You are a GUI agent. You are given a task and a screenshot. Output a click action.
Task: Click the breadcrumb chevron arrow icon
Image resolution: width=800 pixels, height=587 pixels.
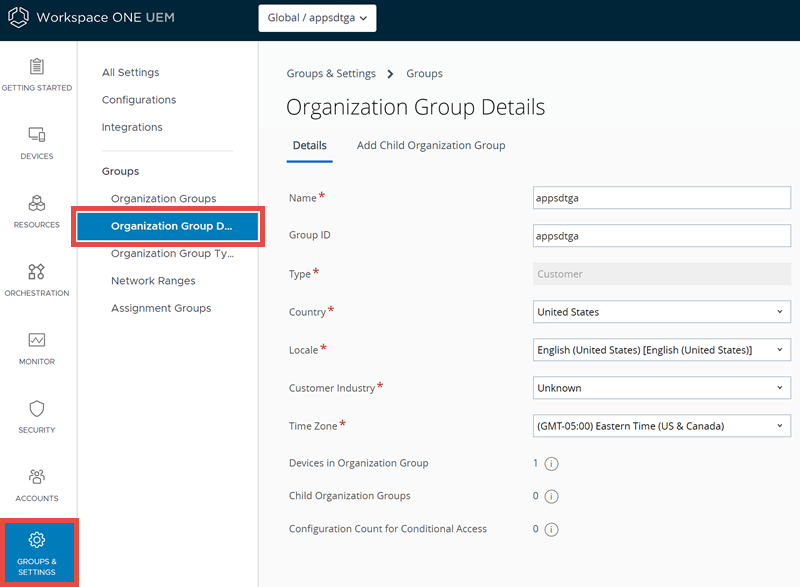click(x=390, y=74)
